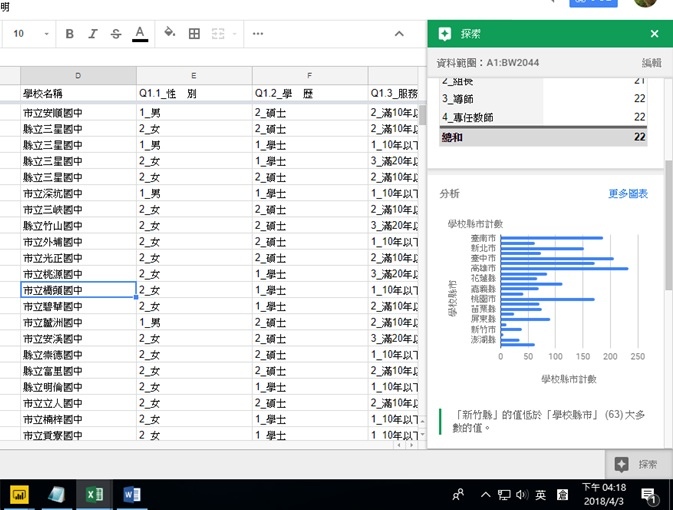Click the merge cells icon

[218, 33]
